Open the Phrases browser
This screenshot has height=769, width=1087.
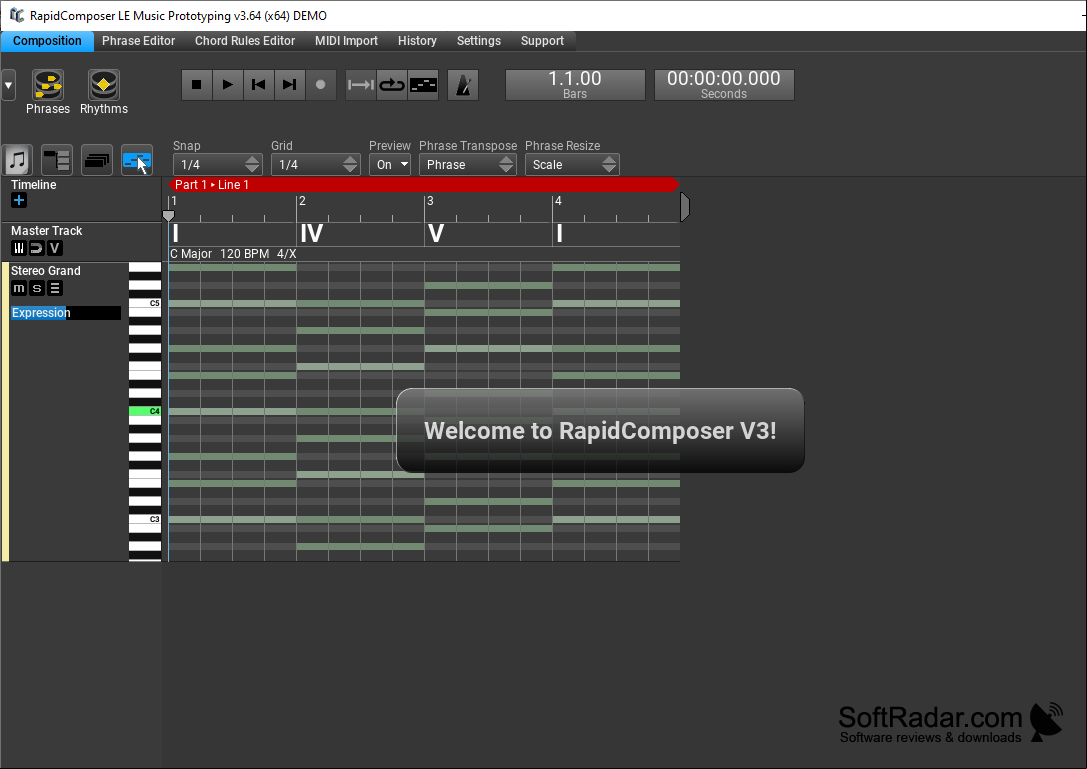48,92
